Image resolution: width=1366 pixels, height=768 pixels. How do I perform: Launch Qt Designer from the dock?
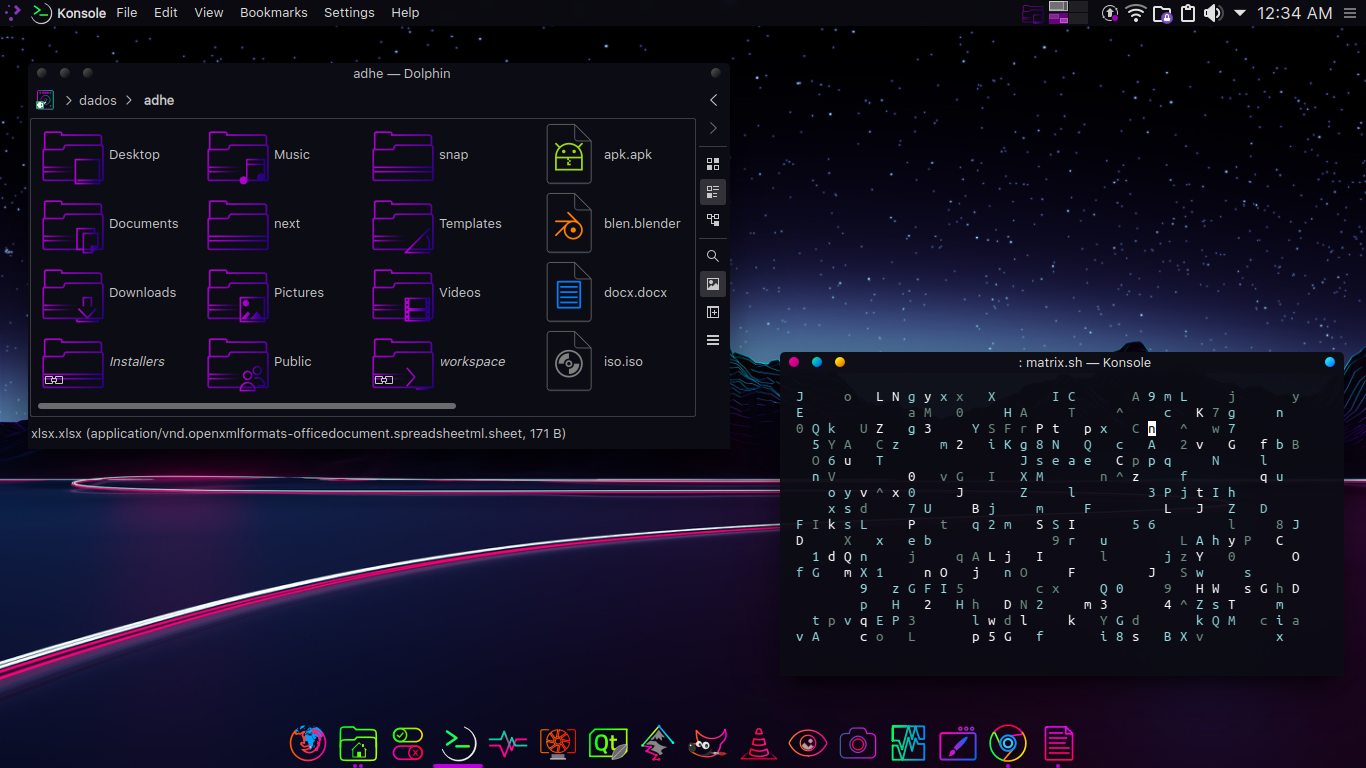tap(608, 743)
